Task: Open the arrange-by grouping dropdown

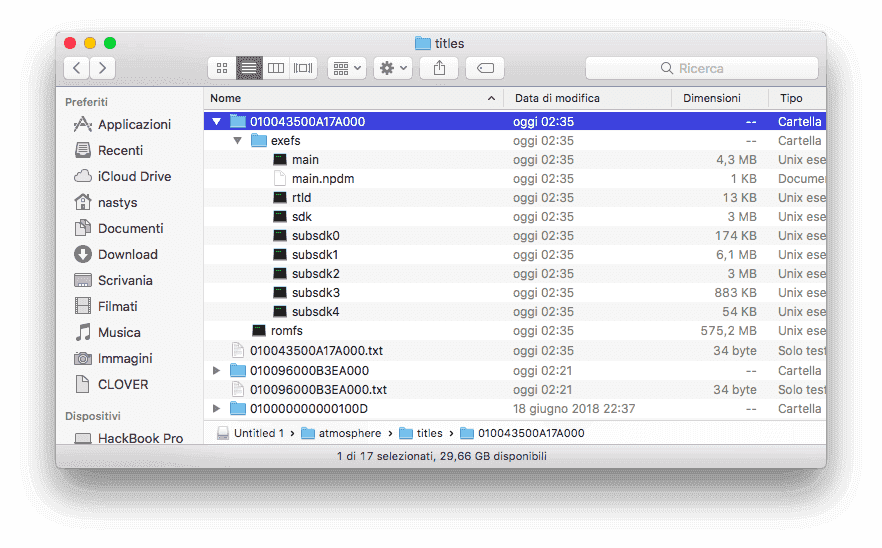Action: [x=347, y=68]
